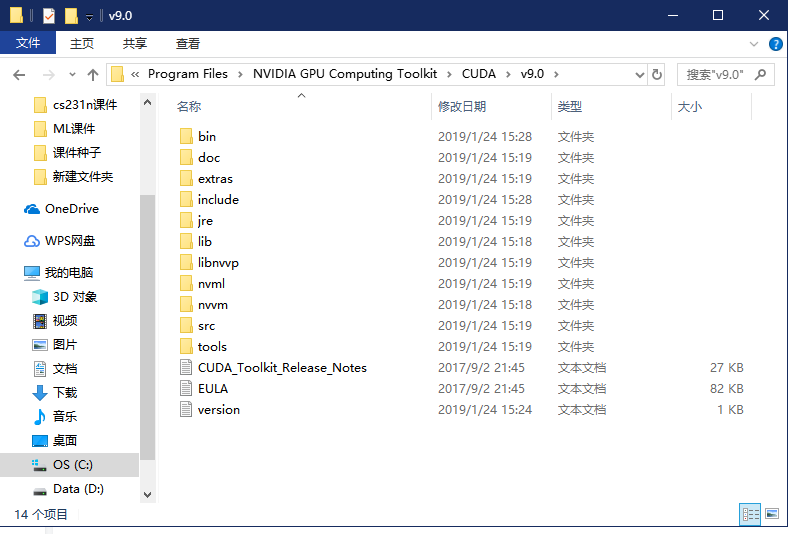Image resolution: width=795 pixels, height=534 pixels.
Task: Expand the arrow after CUDA in path
Action: point(508,75)
